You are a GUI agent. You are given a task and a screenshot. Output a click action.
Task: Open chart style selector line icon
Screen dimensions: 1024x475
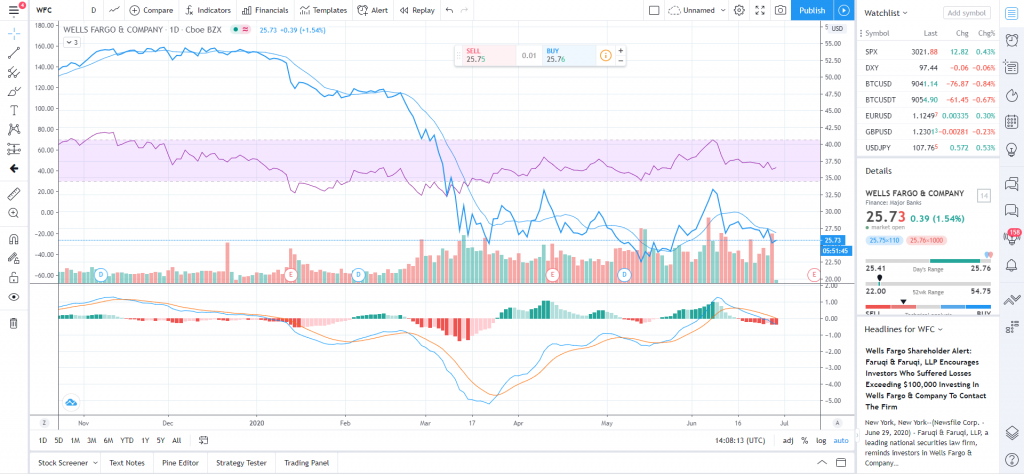pos(114,10)
